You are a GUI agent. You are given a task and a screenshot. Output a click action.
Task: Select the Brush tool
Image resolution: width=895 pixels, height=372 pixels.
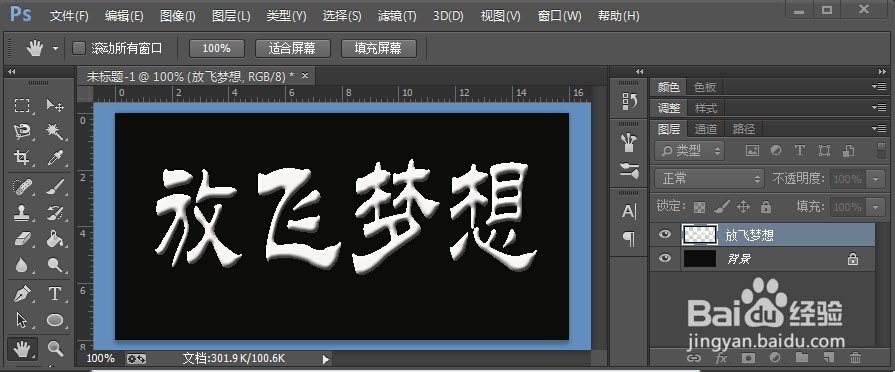[x=55, y=187]
